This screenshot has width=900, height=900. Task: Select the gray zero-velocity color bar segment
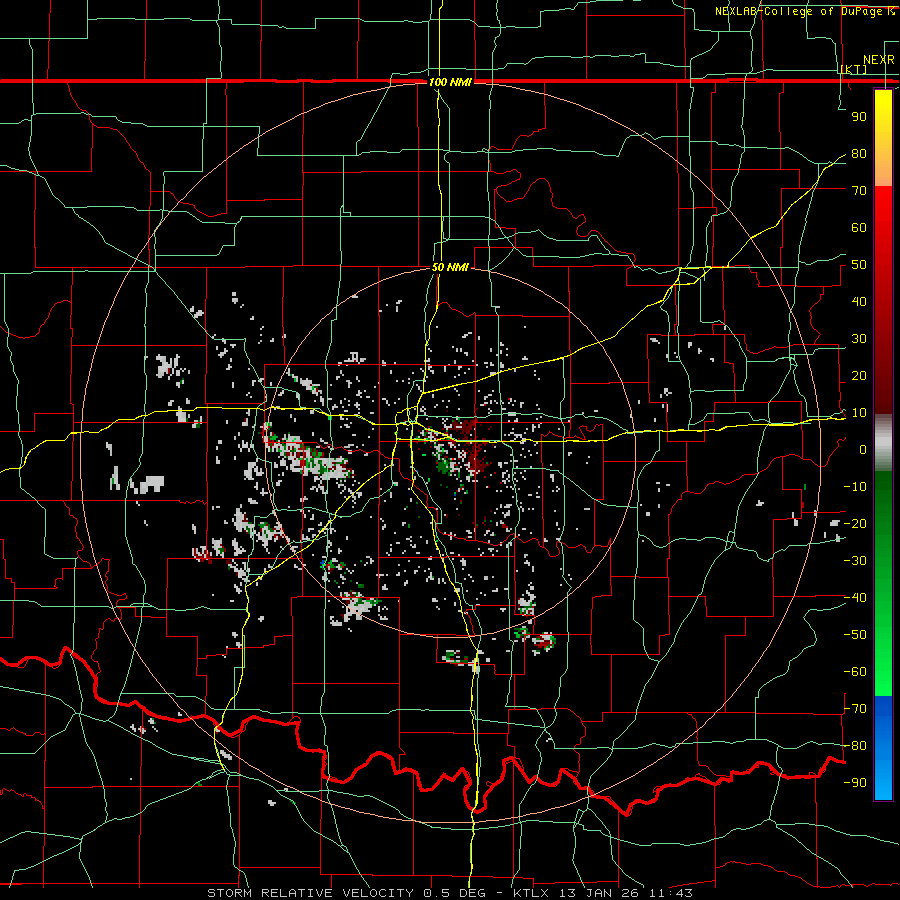click(883, 443)
